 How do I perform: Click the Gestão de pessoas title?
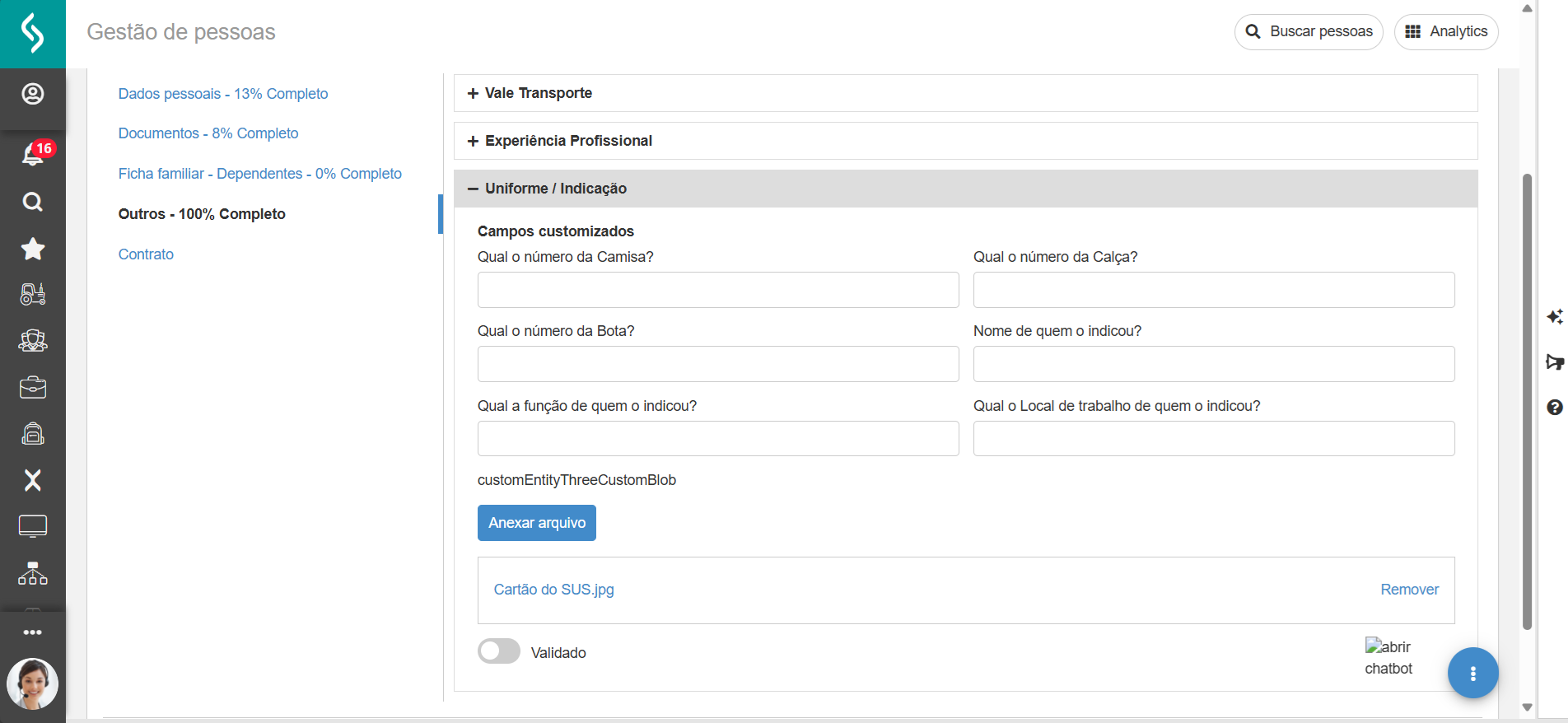181,32
